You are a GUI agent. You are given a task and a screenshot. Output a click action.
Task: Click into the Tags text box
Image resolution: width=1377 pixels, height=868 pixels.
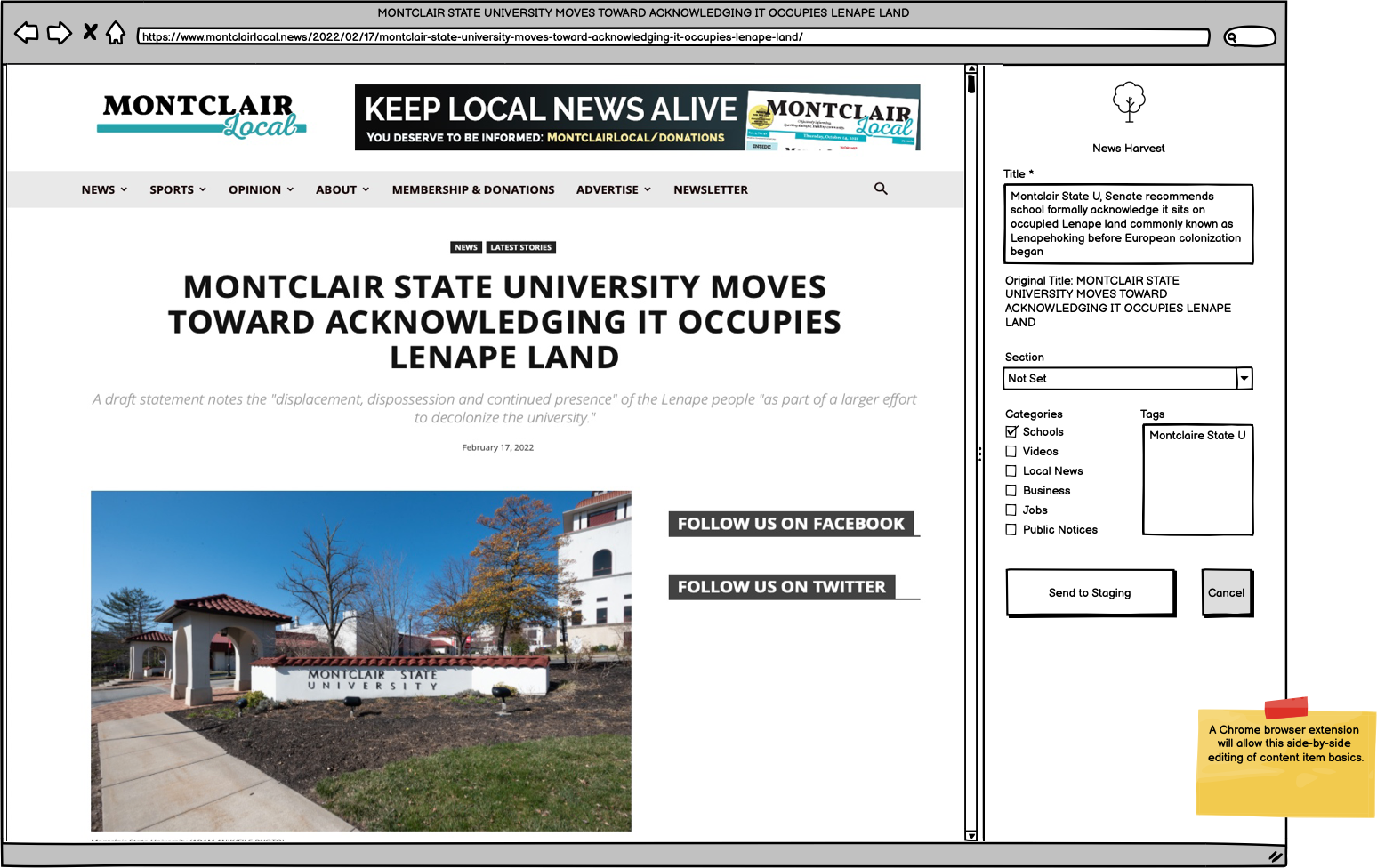[x=1197, y=485]
